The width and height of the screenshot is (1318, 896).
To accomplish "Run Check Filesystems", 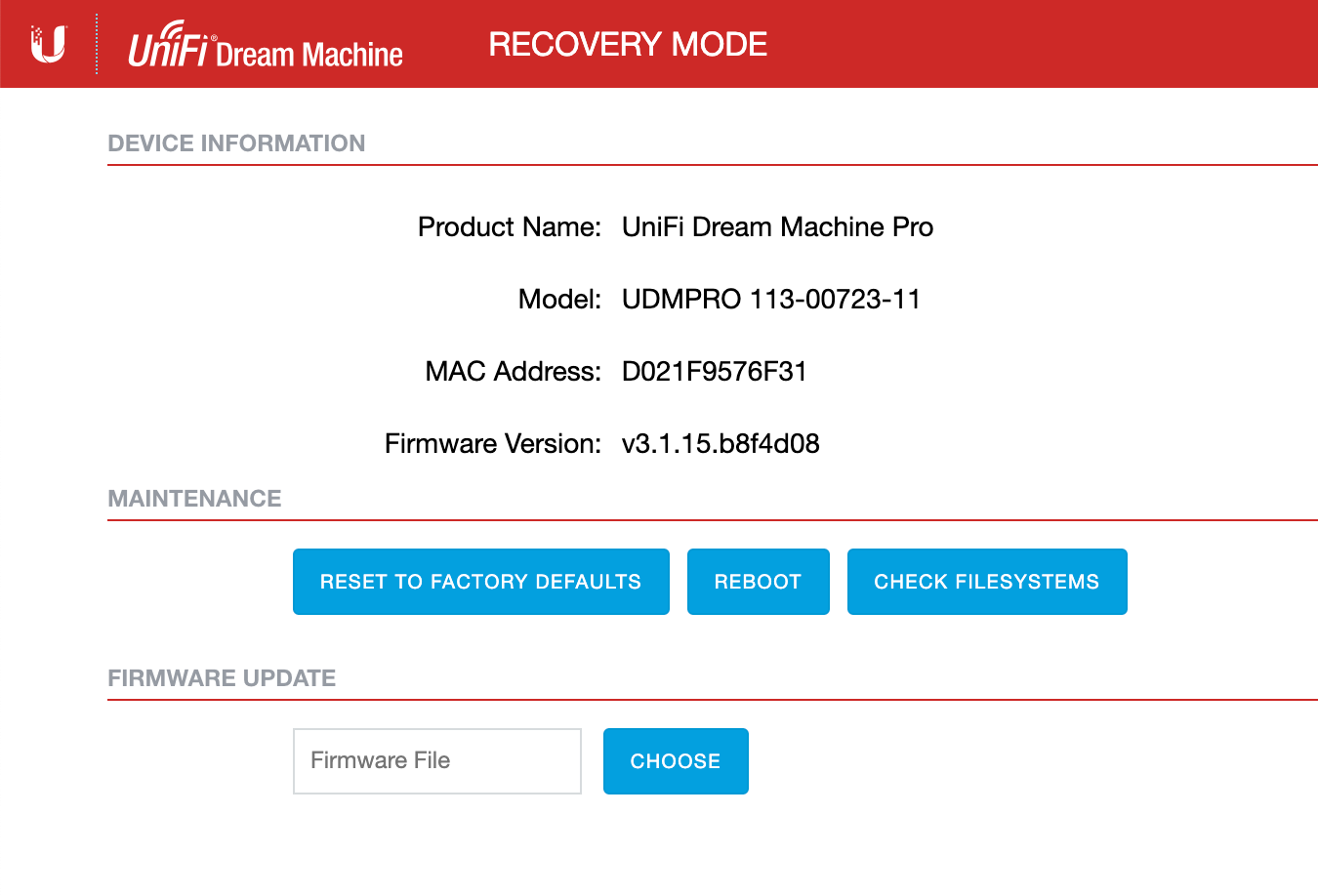I will pyautogui.click(x=987, y=582).
